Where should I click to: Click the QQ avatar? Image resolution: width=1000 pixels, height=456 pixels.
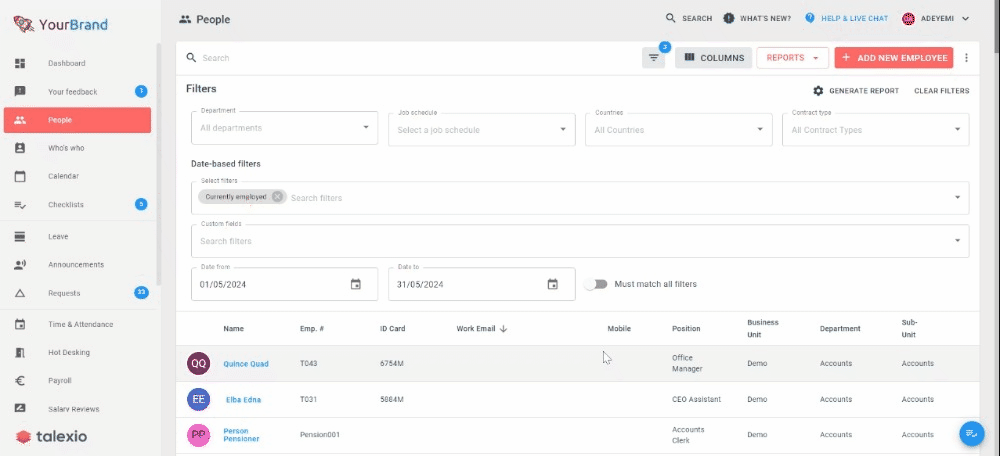(198, 364)
